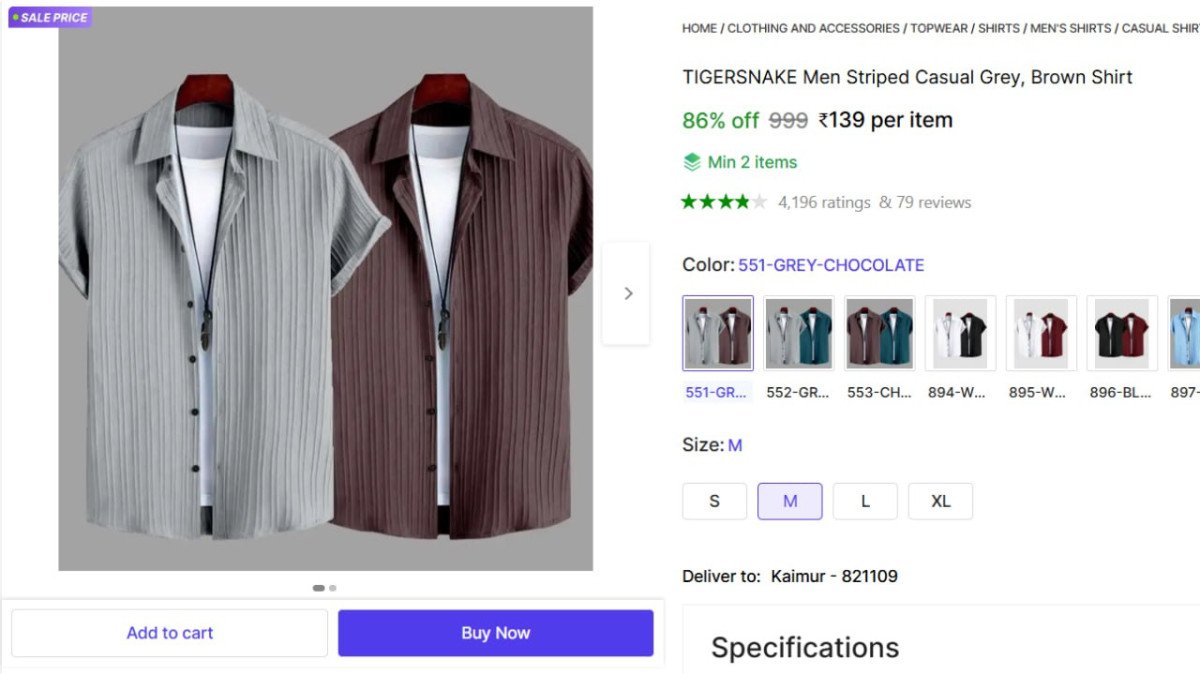This screenshot has width=1200, height=674.
Task: Click the 896-BL variant thumbnail
Action: click(1120, 333)
